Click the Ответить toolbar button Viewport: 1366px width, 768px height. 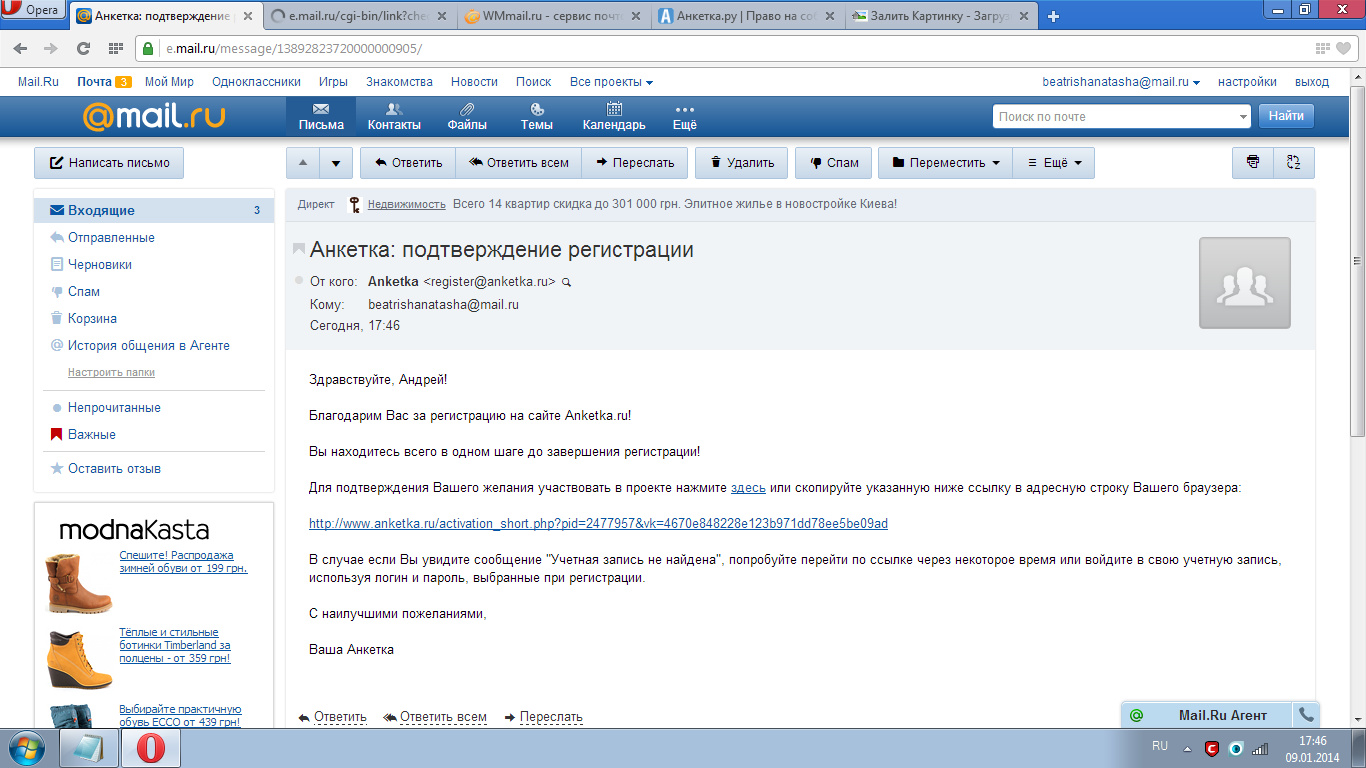pos(408,163)
